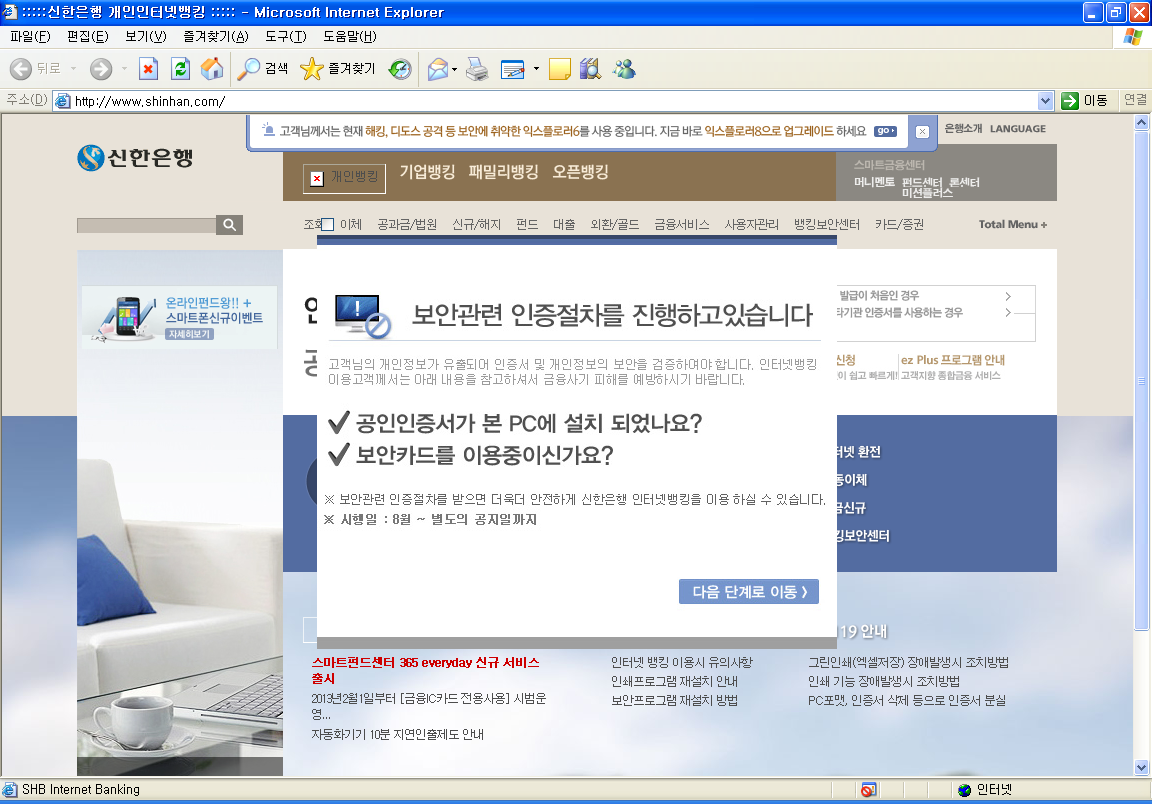The height and width of the screenshot is (811, 1152).
Task: Click the Windows flag logo
Action: (x=1133, y=37)
